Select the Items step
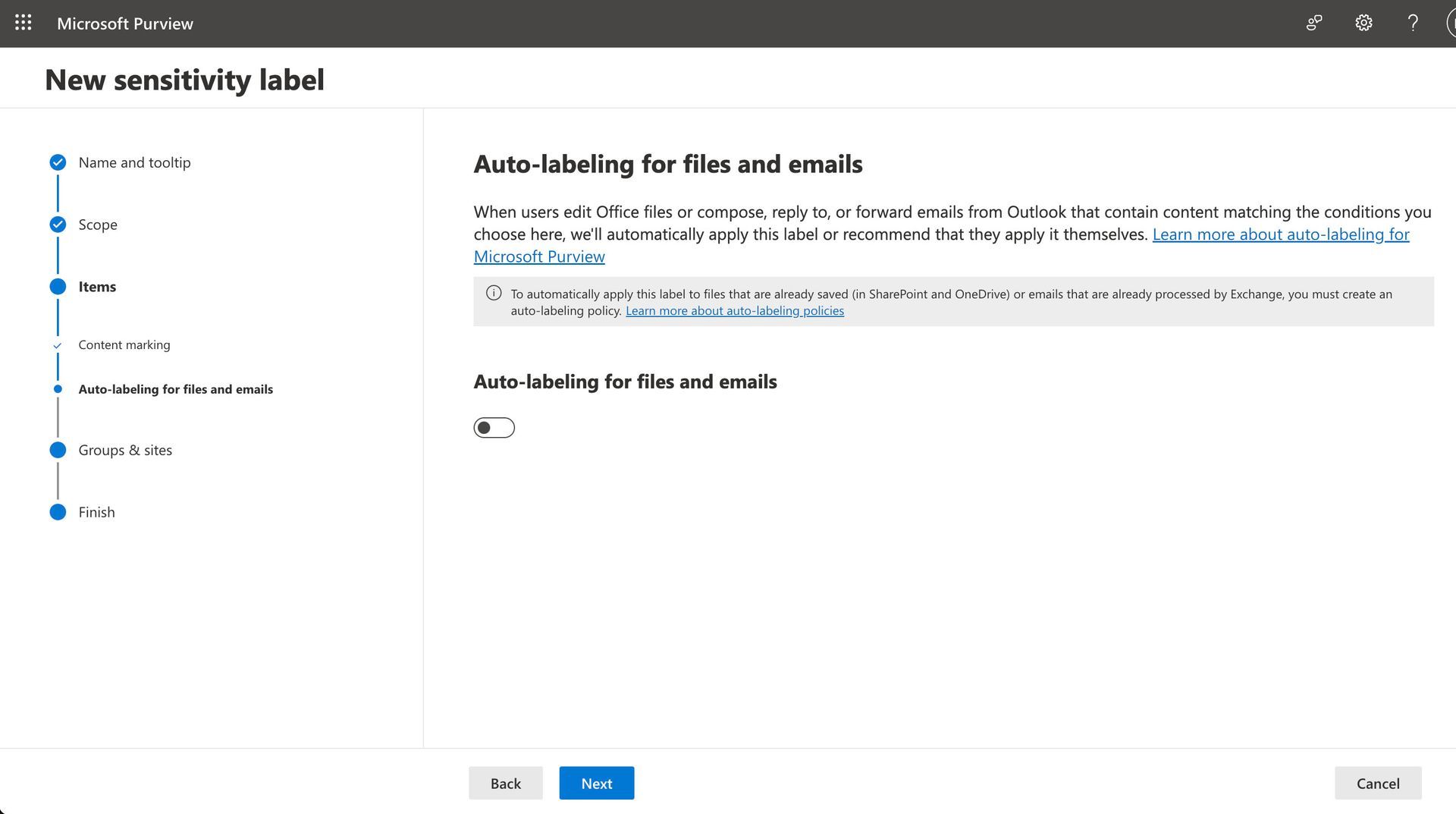The image size is (1456, 814). (97, 287)
